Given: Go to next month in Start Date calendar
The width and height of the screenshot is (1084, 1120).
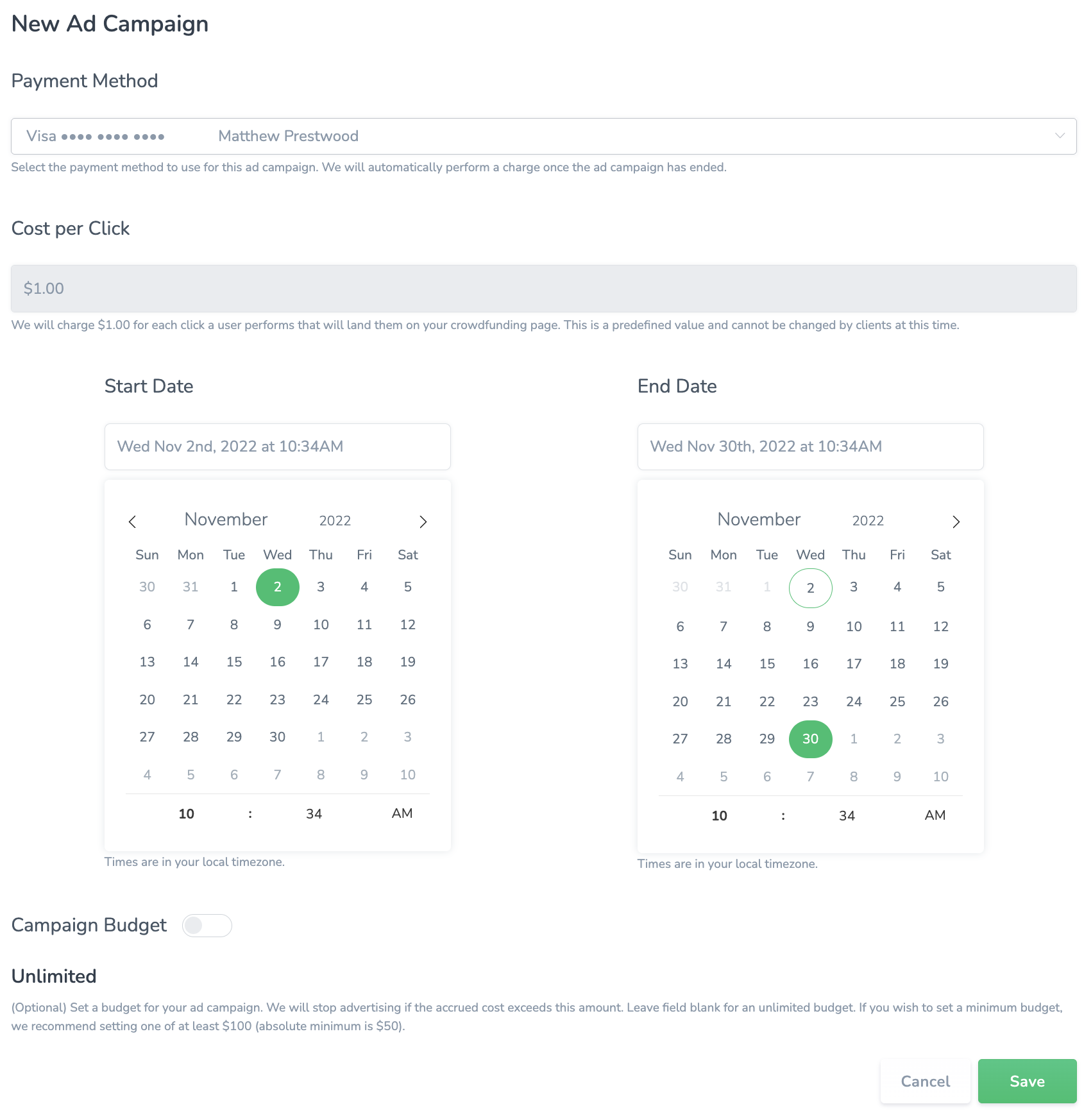Looking at the screenshot, I should coord(423,522).
